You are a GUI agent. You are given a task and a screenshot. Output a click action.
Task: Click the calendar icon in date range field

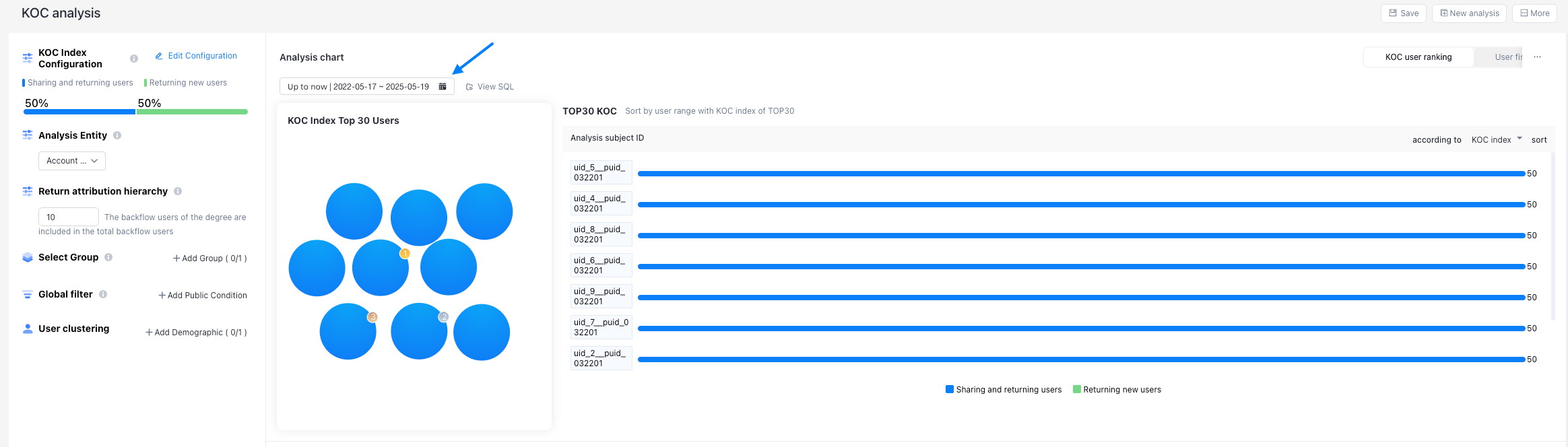[x=443, y=87]
